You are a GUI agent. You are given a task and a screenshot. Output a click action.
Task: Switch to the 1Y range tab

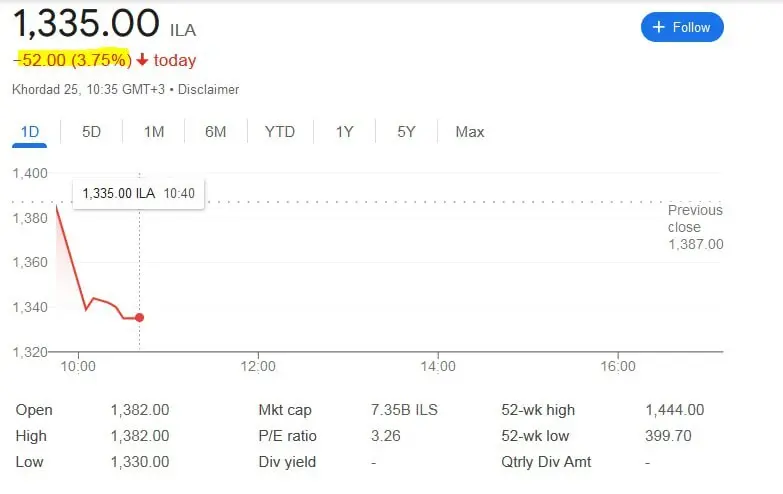coord(344,132)
